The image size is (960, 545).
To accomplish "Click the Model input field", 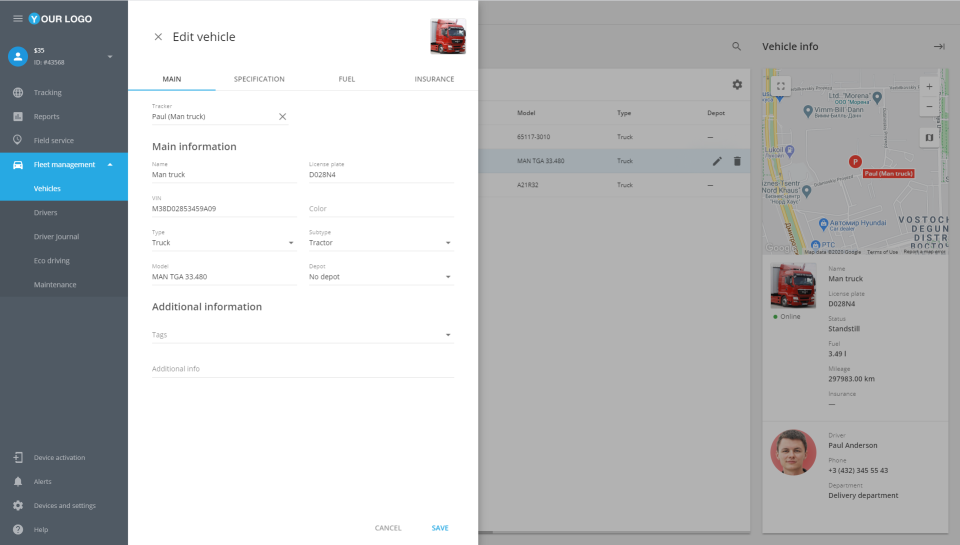I will 224,277.
